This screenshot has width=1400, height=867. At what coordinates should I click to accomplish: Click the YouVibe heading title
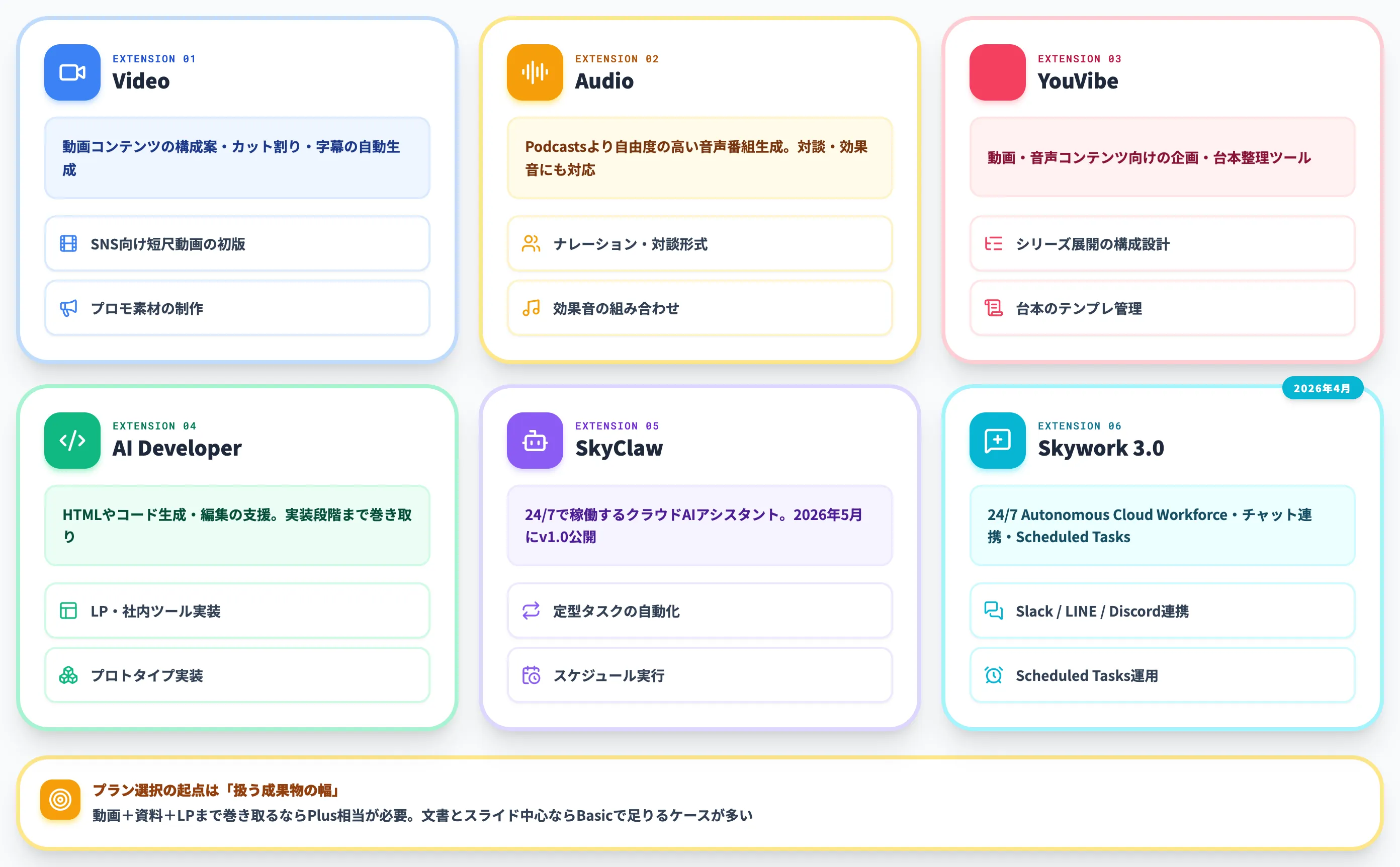pyautogui.click(x=1078, y=81)
